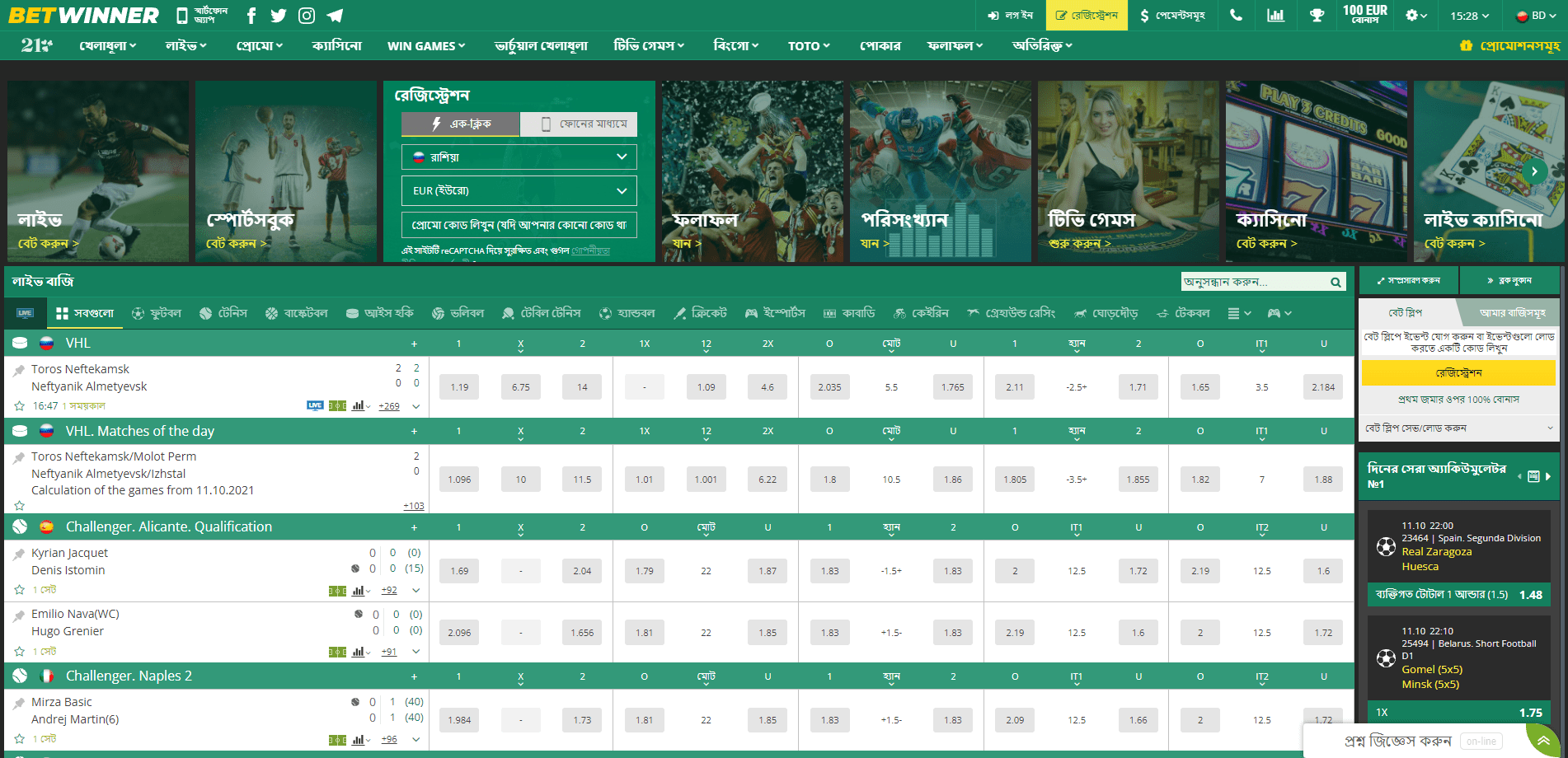
Task: Open the TOTO menu
Action: [x=809, y=46]
